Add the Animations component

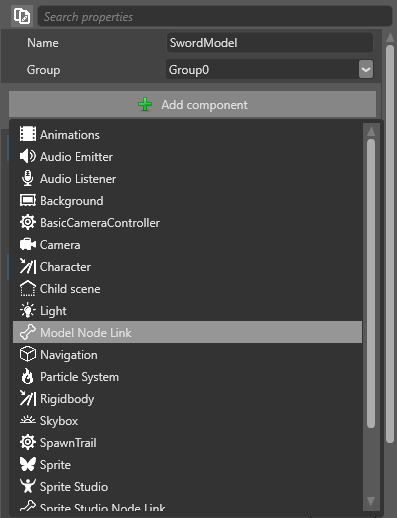[x=187, y=134]
